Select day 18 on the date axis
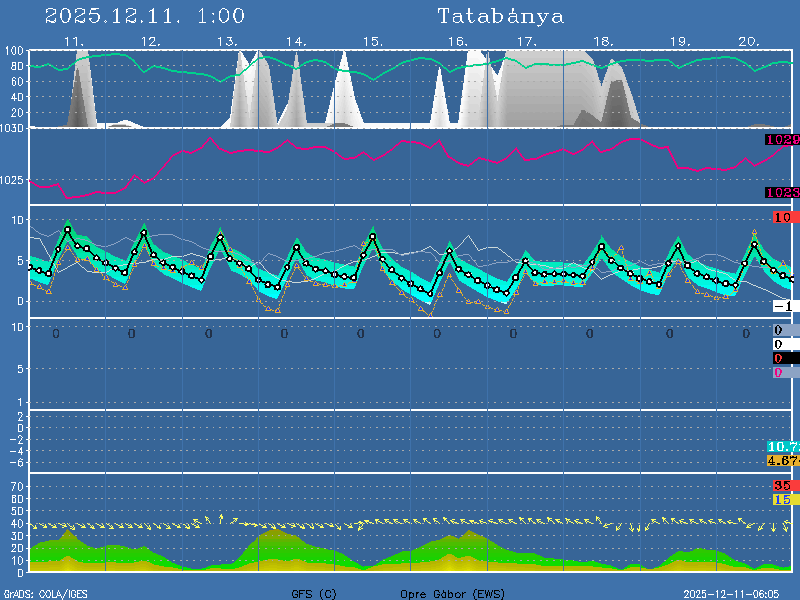Screen dimensions: 800x600 point(603,42)
